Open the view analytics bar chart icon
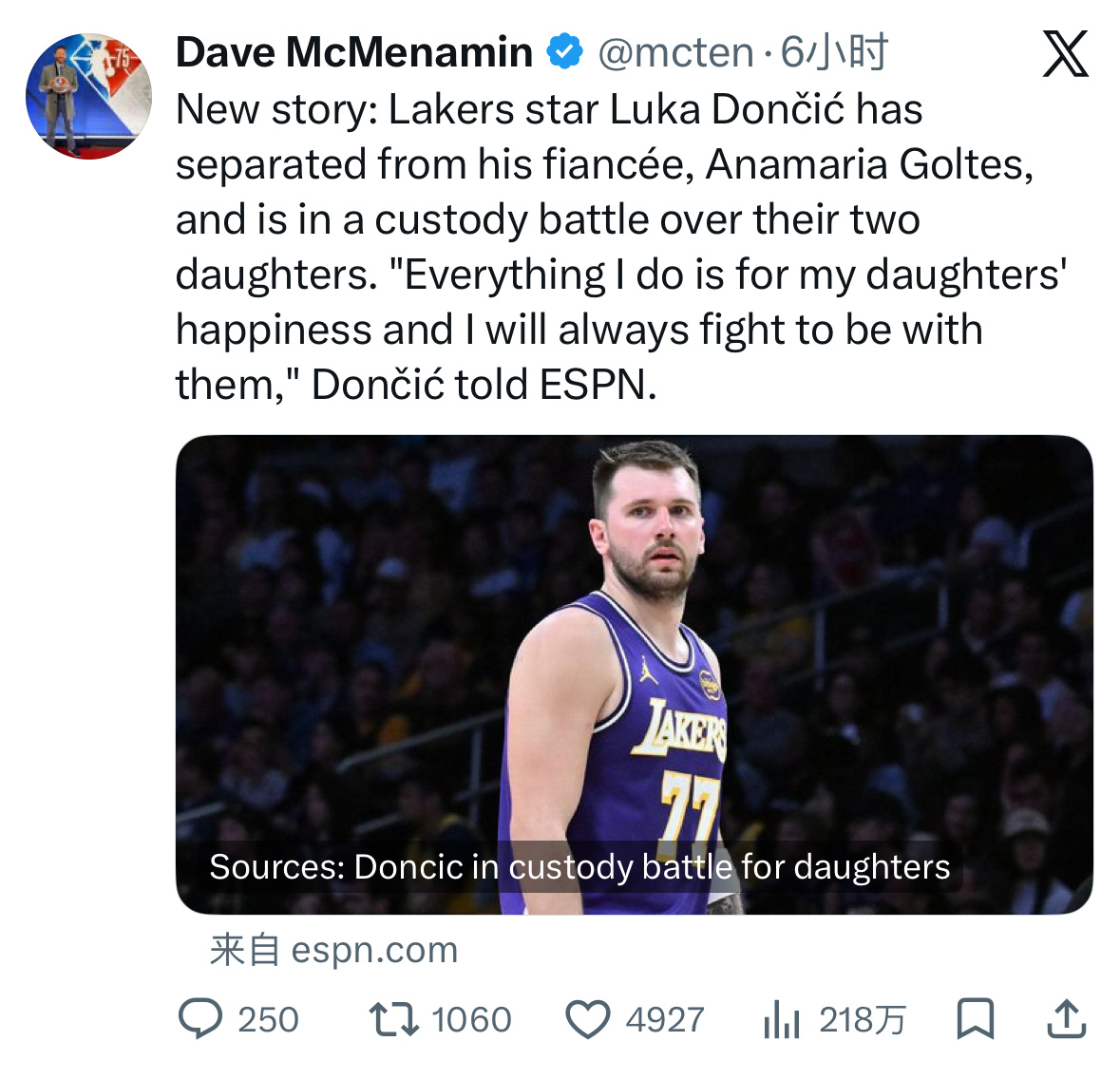Image resolution: width=1120 pixels, height=1079 pixels. pos(781,1019)
